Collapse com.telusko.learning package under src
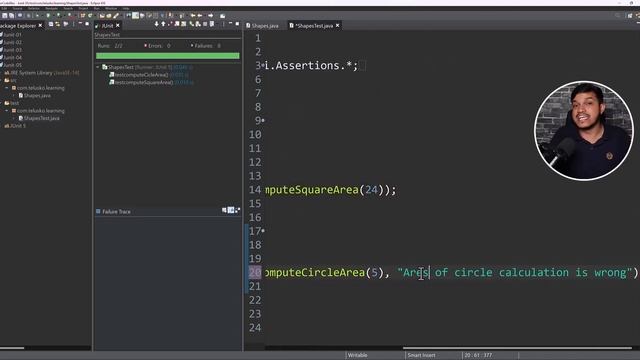The width and height of the screenshot is (640, 360). 7,88
